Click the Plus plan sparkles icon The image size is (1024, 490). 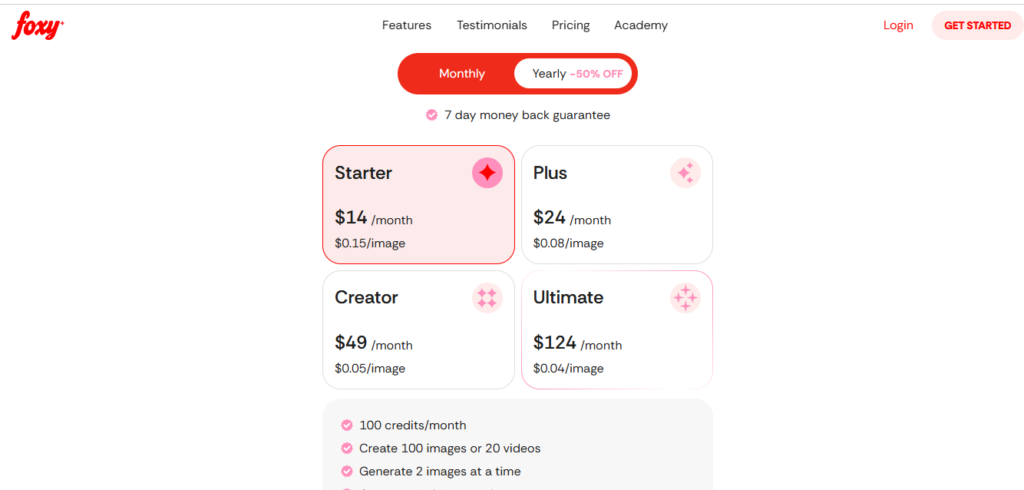pyautogui.click(x=685, y=173)
